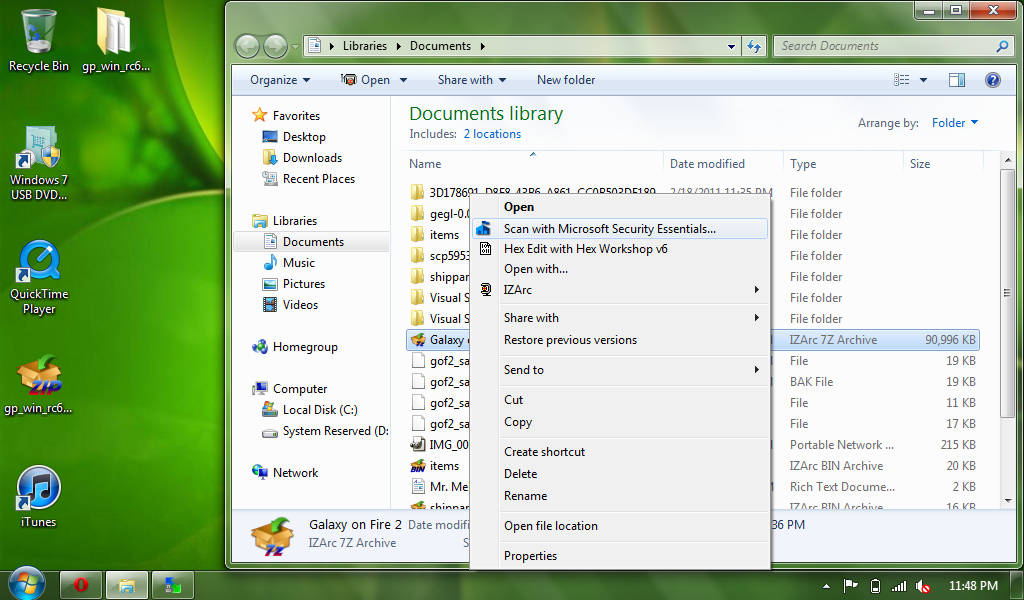Click the Windows Explorer taskbar icon
The image size is (1024, 600).
pyautogui.click(x=127, y=584)
